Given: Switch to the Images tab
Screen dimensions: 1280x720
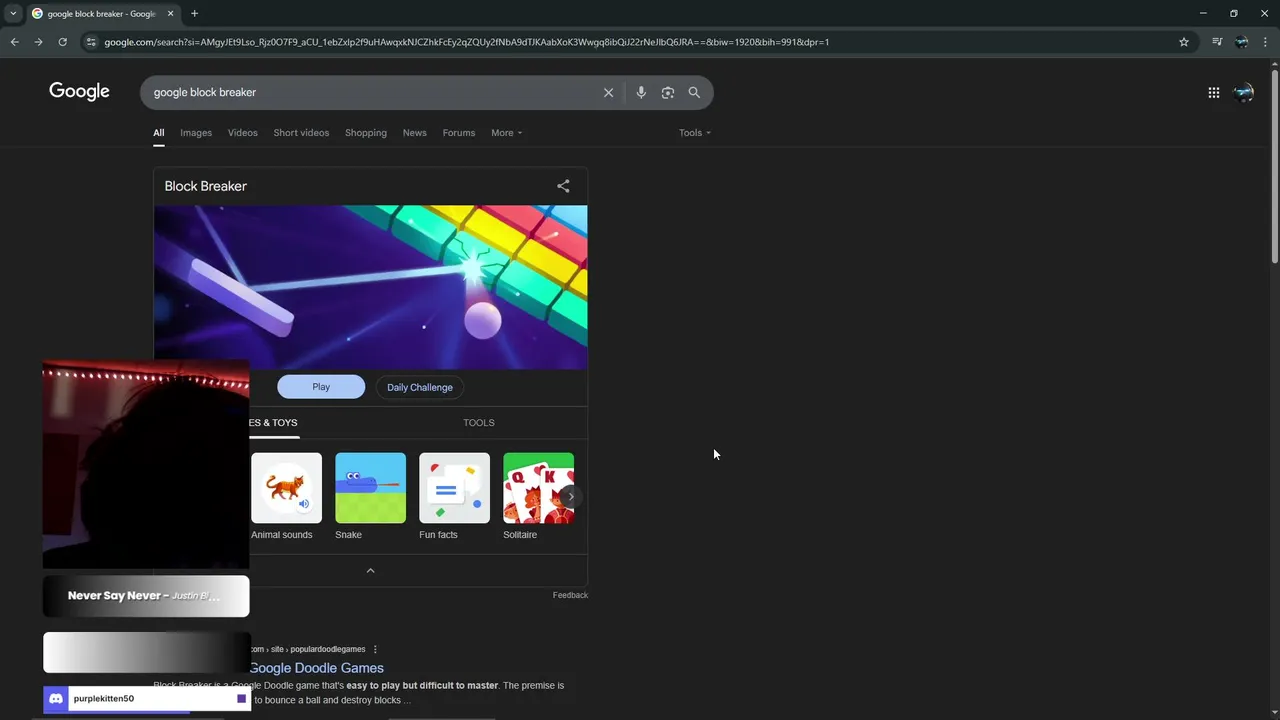Looking at the screenshot, I should click(x=196, y=133).
